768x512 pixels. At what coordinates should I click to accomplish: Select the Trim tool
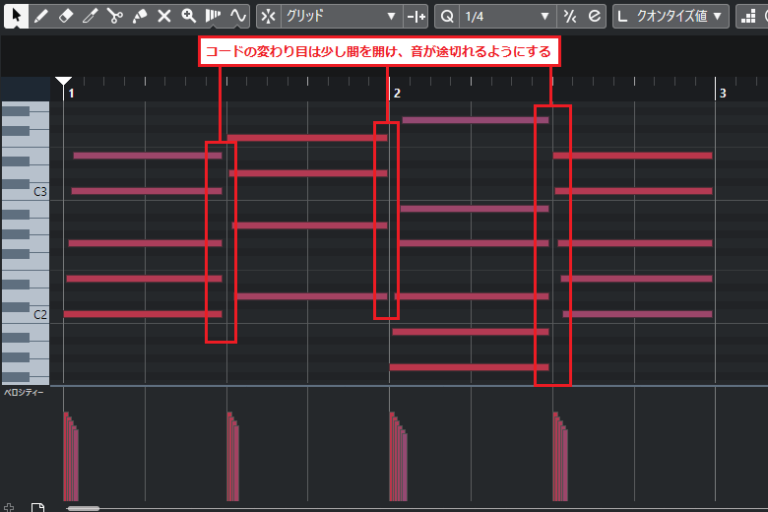90,16
